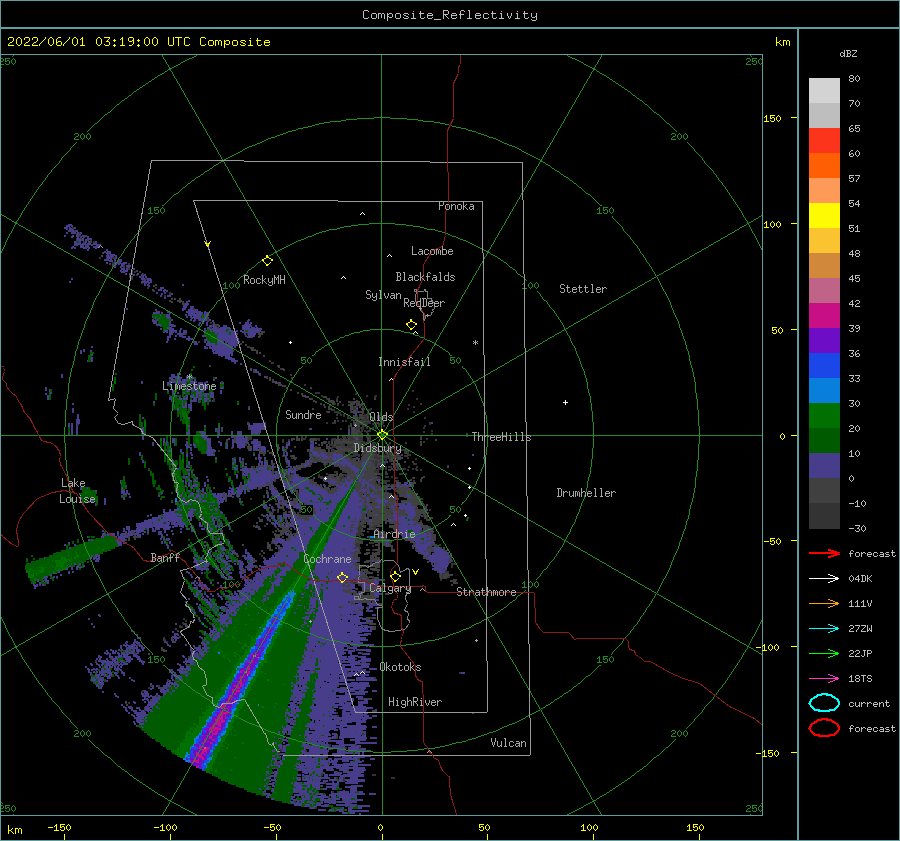The width and height of the screenshot is (900, 841).
Task: Click the Sundre label
Action: point(303,414)
